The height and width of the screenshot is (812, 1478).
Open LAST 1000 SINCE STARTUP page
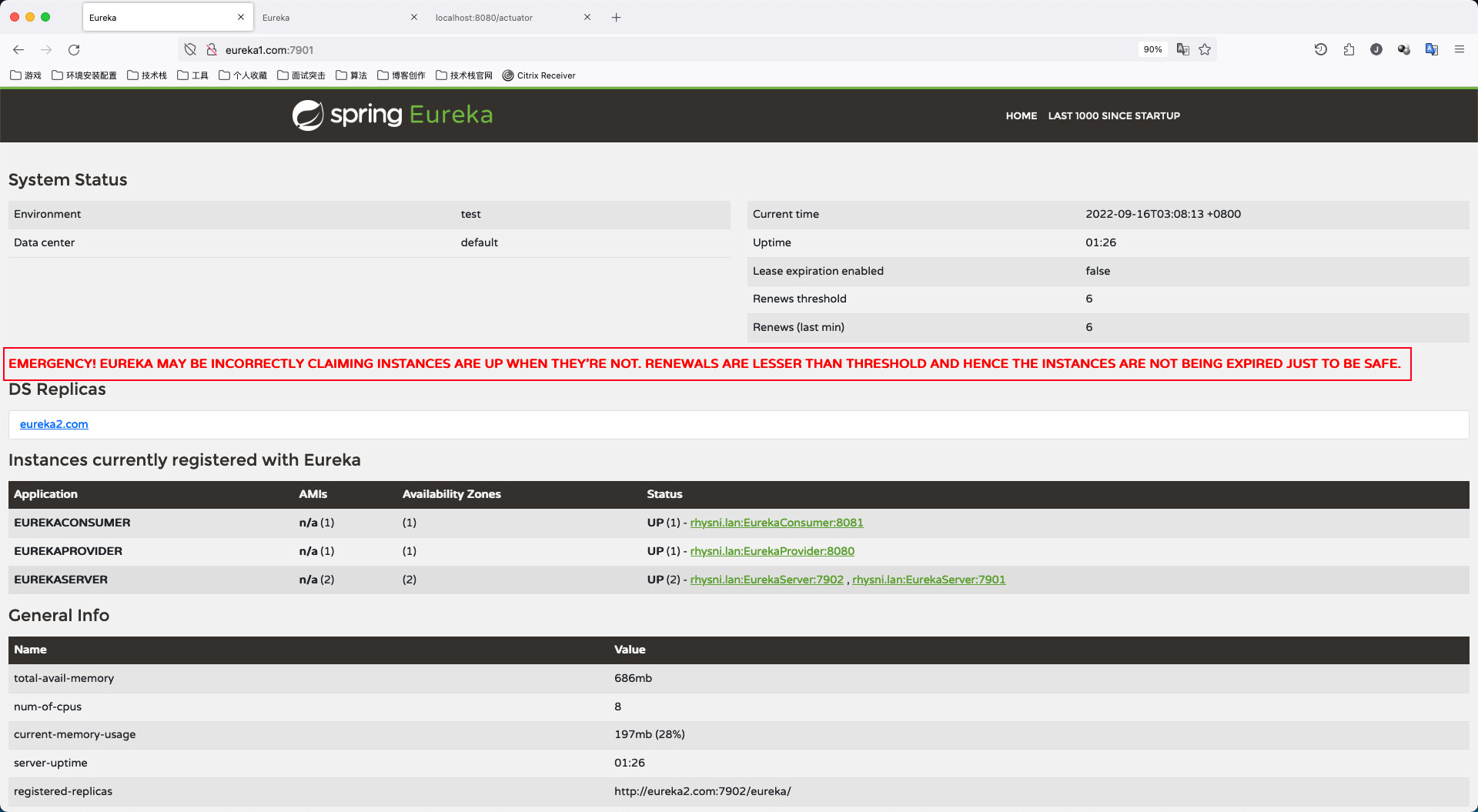click(x=1114, y=115)
